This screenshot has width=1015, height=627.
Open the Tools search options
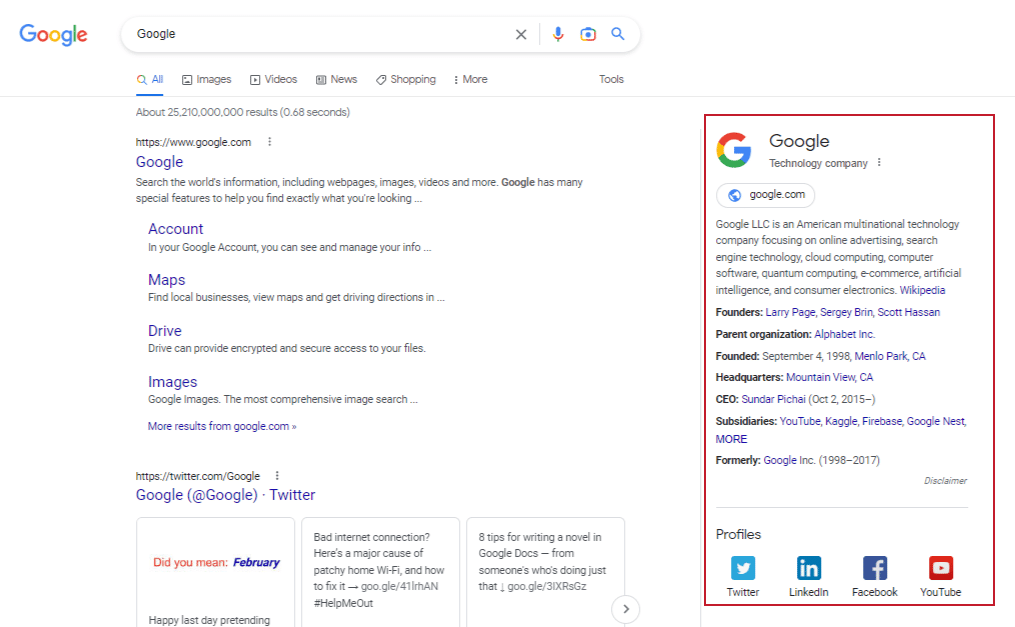click(x=611, y=79)
